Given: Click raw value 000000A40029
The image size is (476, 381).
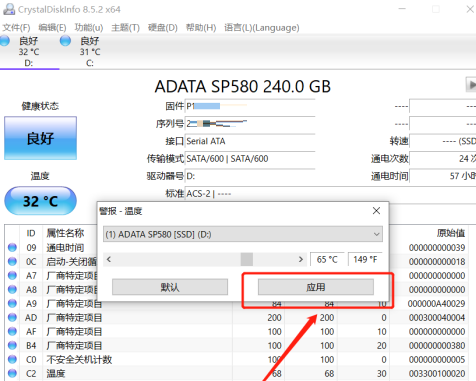Looking at the screenshot, I should (x=437, y=304).
